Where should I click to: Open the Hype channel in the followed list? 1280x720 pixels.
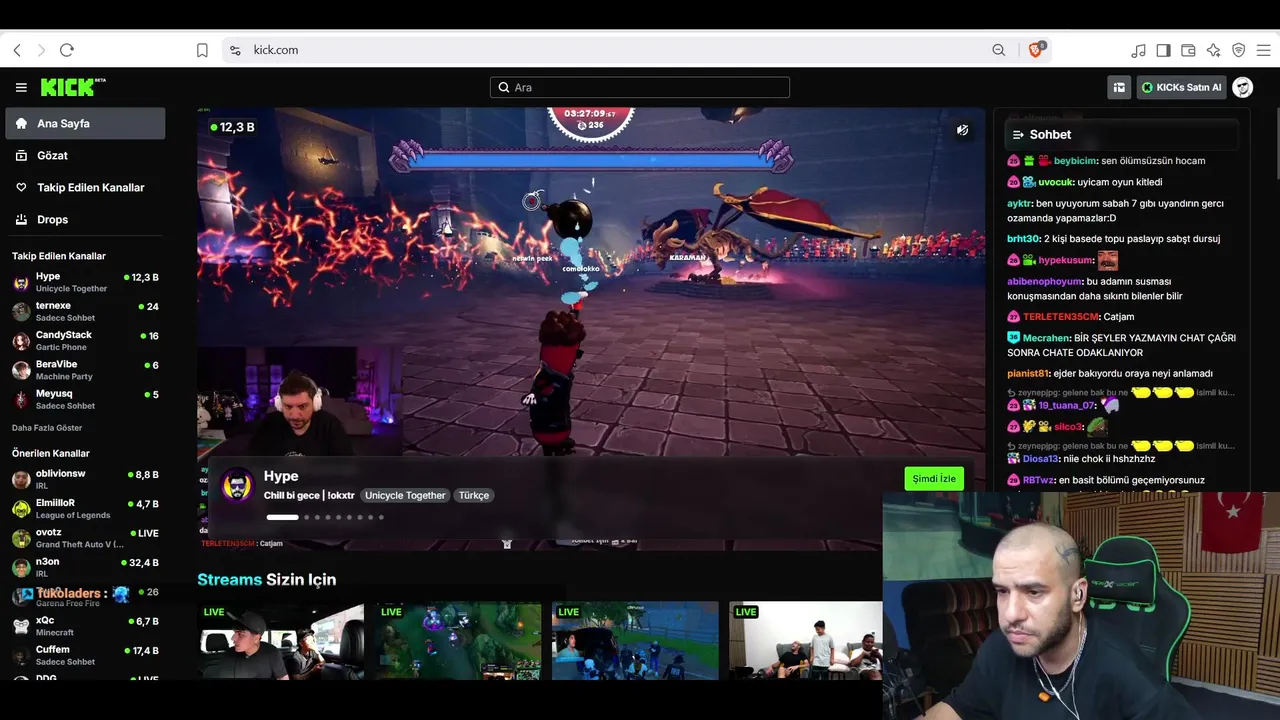pyautogui.click(x=85, y=282)
